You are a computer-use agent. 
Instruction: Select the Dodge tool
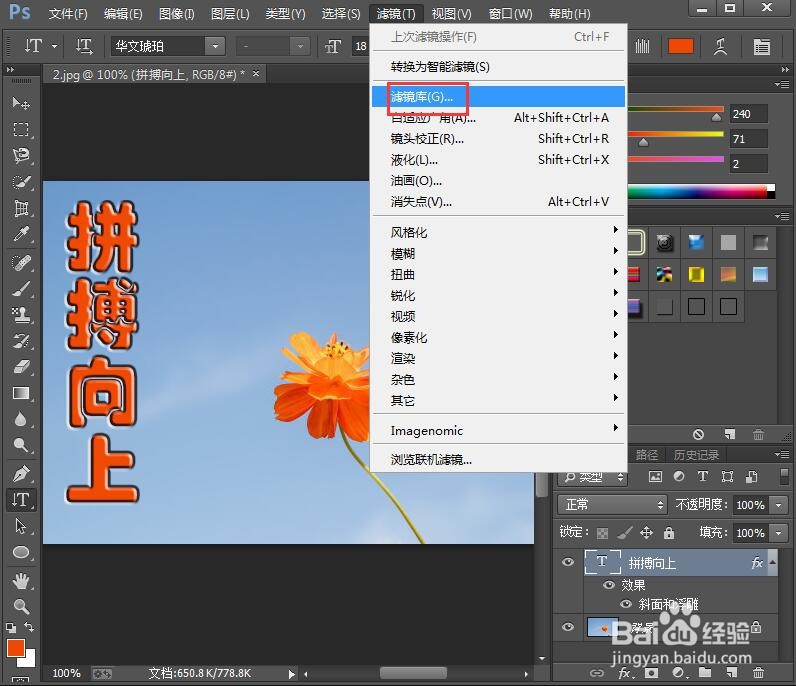click(21, 445)
